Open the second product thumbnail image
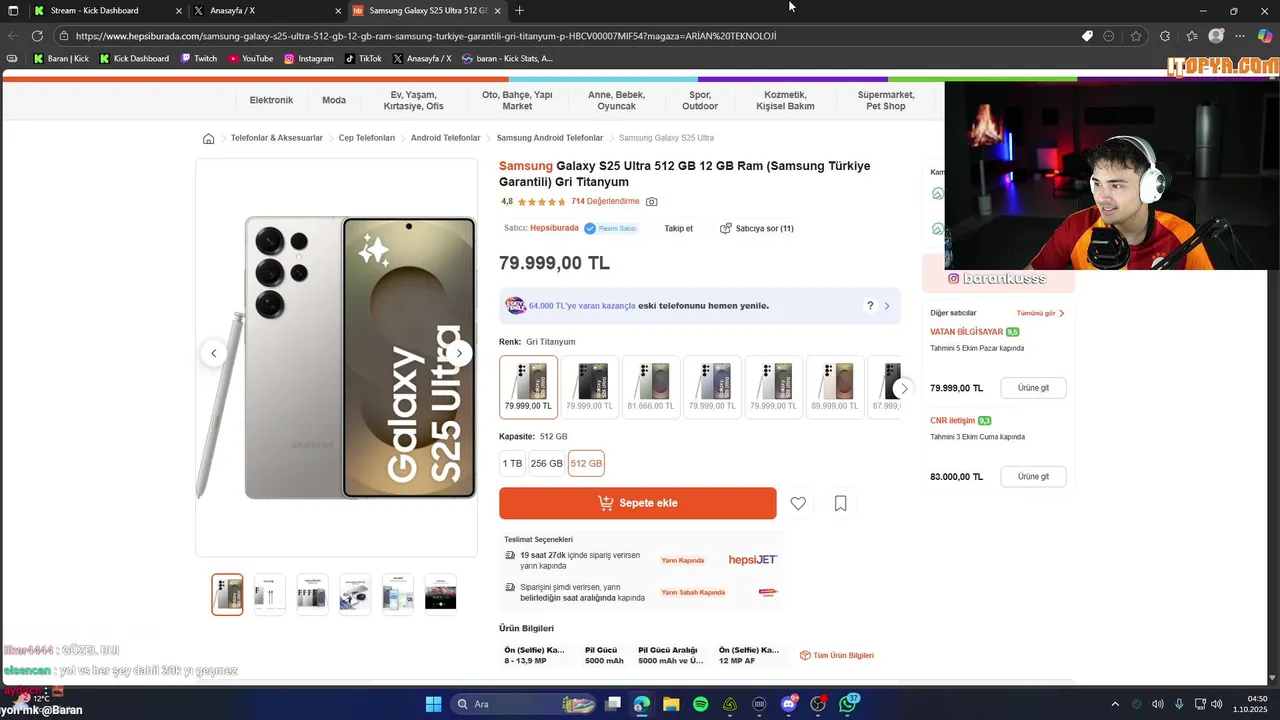1280x720 pixels. 270,594
